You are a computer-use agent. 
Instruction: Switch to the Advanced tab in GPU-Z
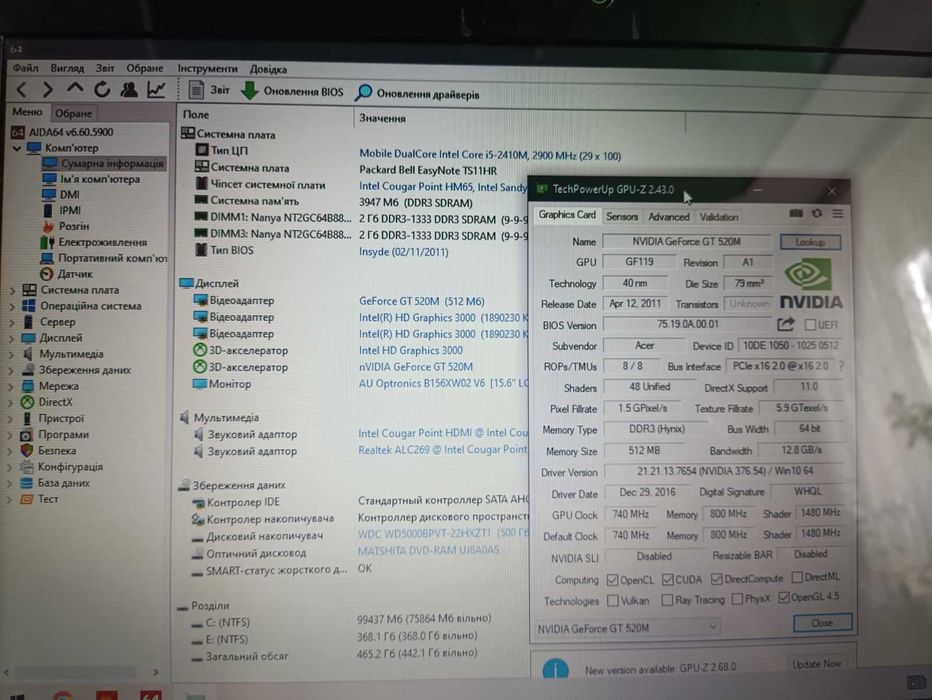669,217
